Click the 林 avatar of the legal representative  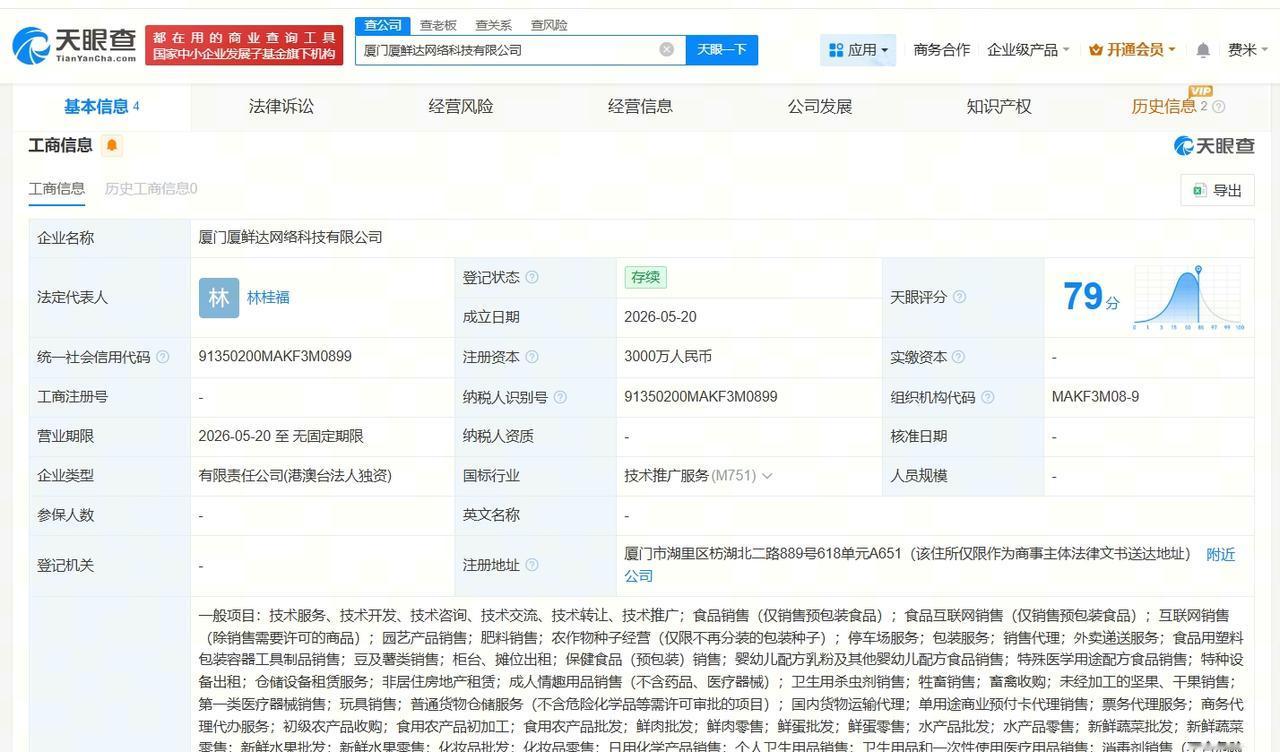pyautogui.click(x=219, y=298)
